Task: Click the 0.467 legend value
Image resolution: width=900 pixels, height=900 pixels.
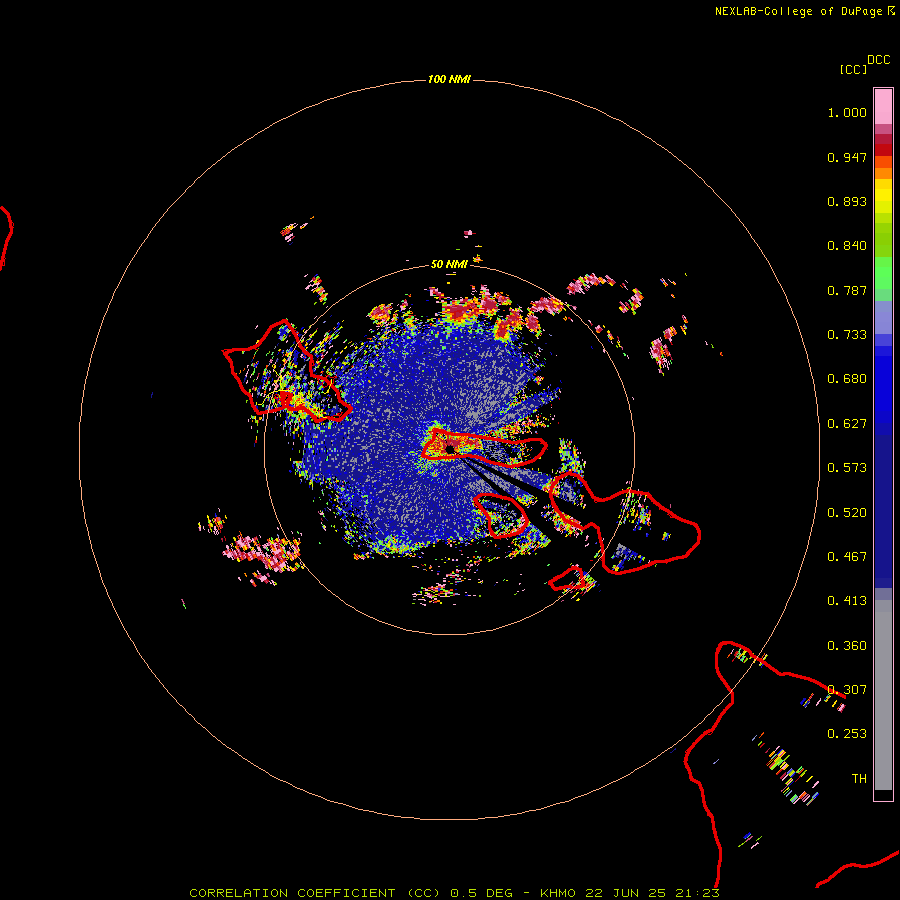Action: pyautogui.click(x=847, y=557)
